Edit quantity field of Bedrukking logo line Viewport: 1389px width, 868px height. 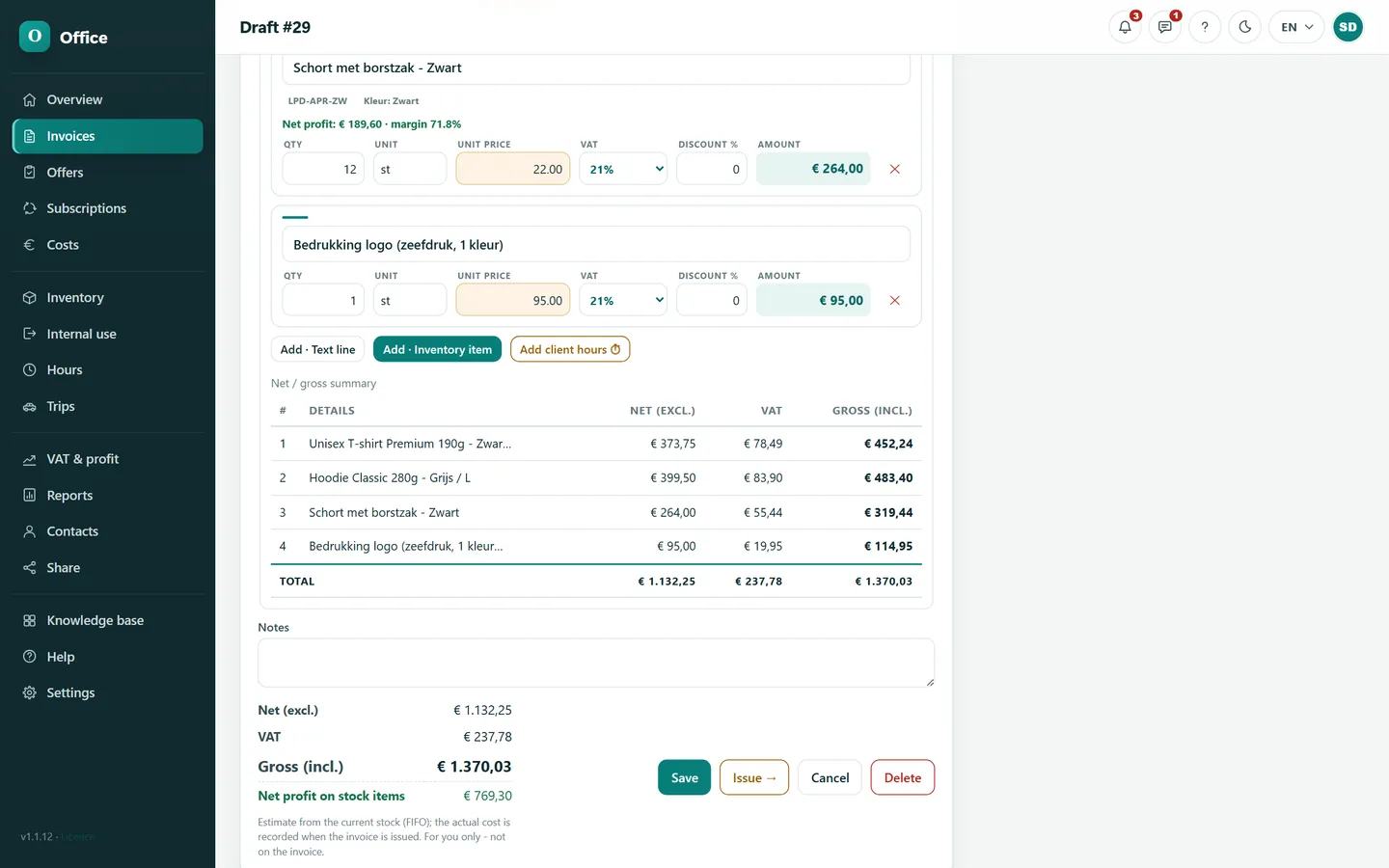[x=323, y=300]
